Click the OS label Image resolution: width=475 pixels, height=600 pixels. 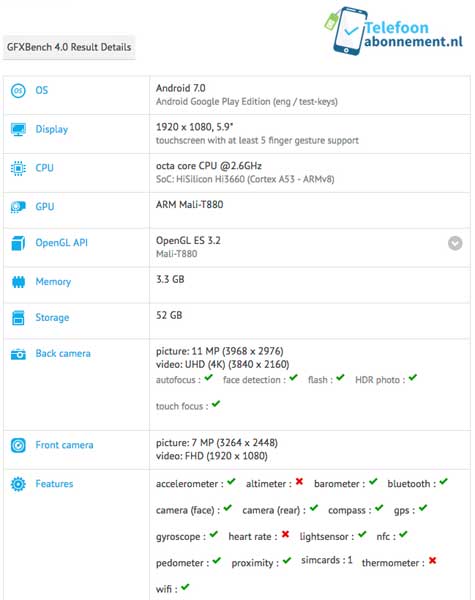coord(42,91)
